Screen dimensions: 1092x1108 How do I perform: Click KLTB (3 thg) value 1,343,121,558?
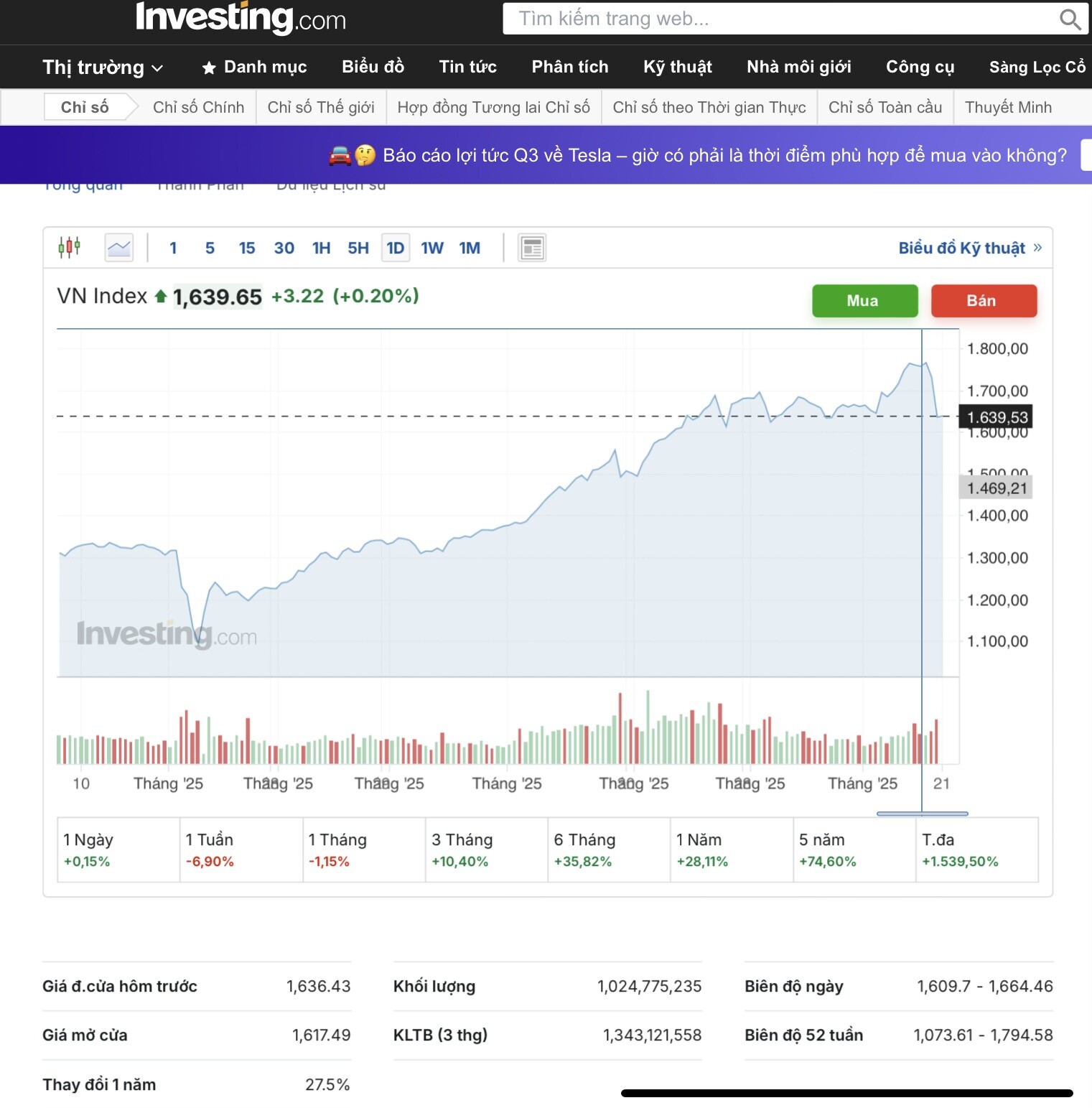652,1035
